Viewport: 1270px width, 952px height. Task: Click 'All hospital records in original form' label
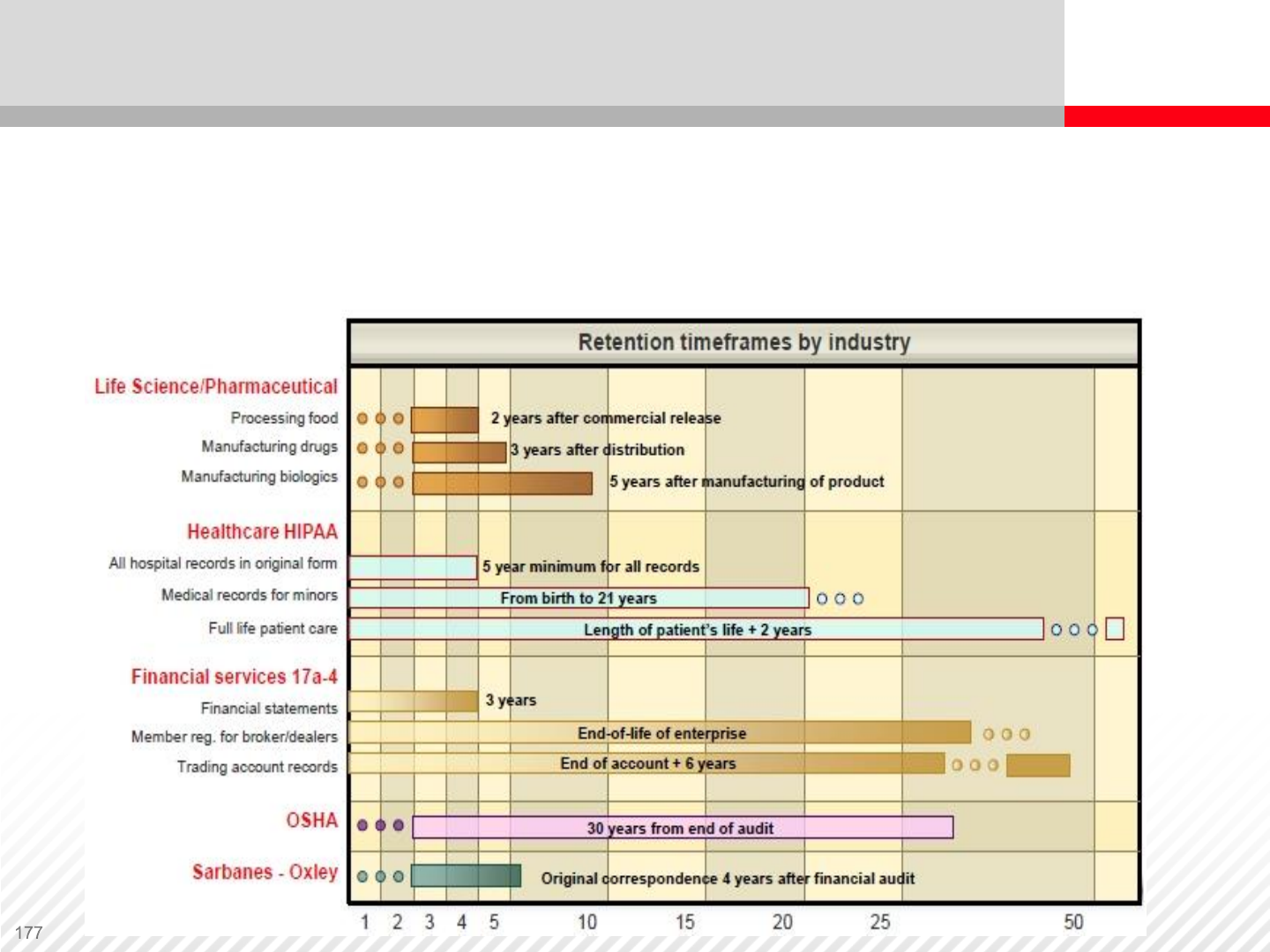pyautogui.click(x=223, y=563)
